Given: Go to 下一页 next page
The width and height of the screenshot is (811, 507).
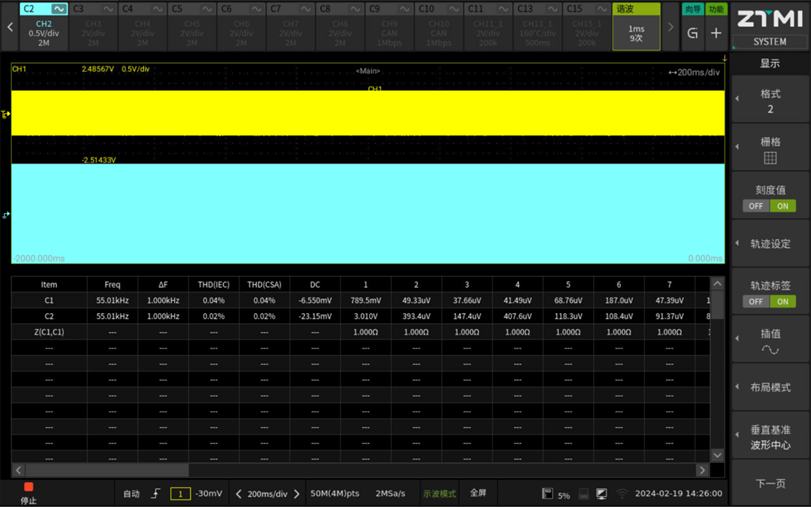Looking at the screenshot, I should coord(770,483).
